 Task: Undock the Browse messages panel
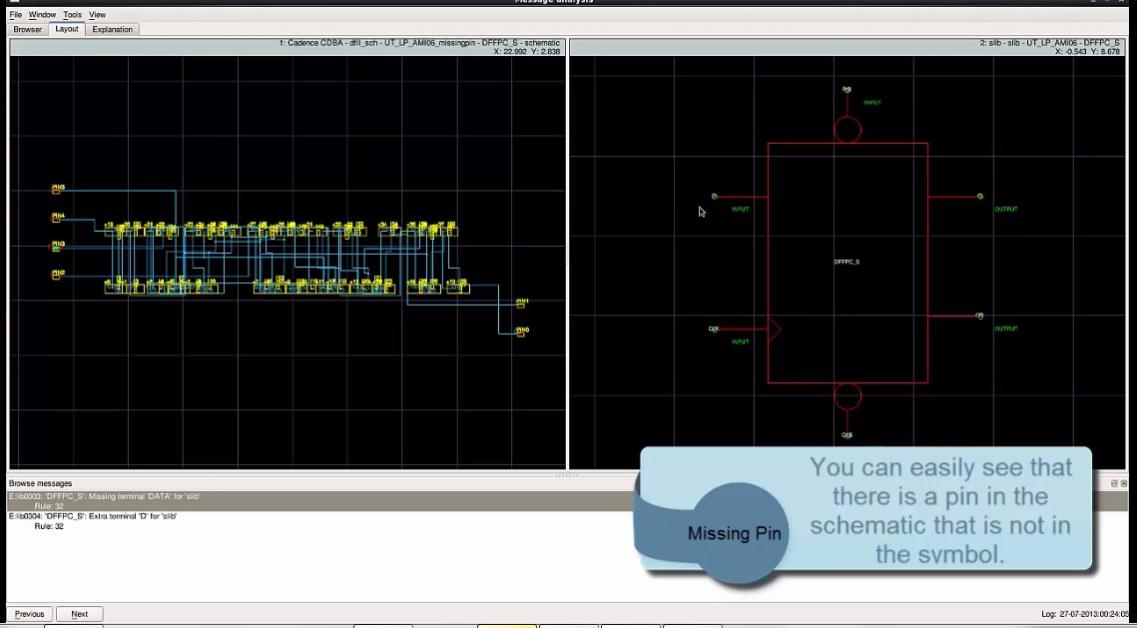coord(1115,484)
